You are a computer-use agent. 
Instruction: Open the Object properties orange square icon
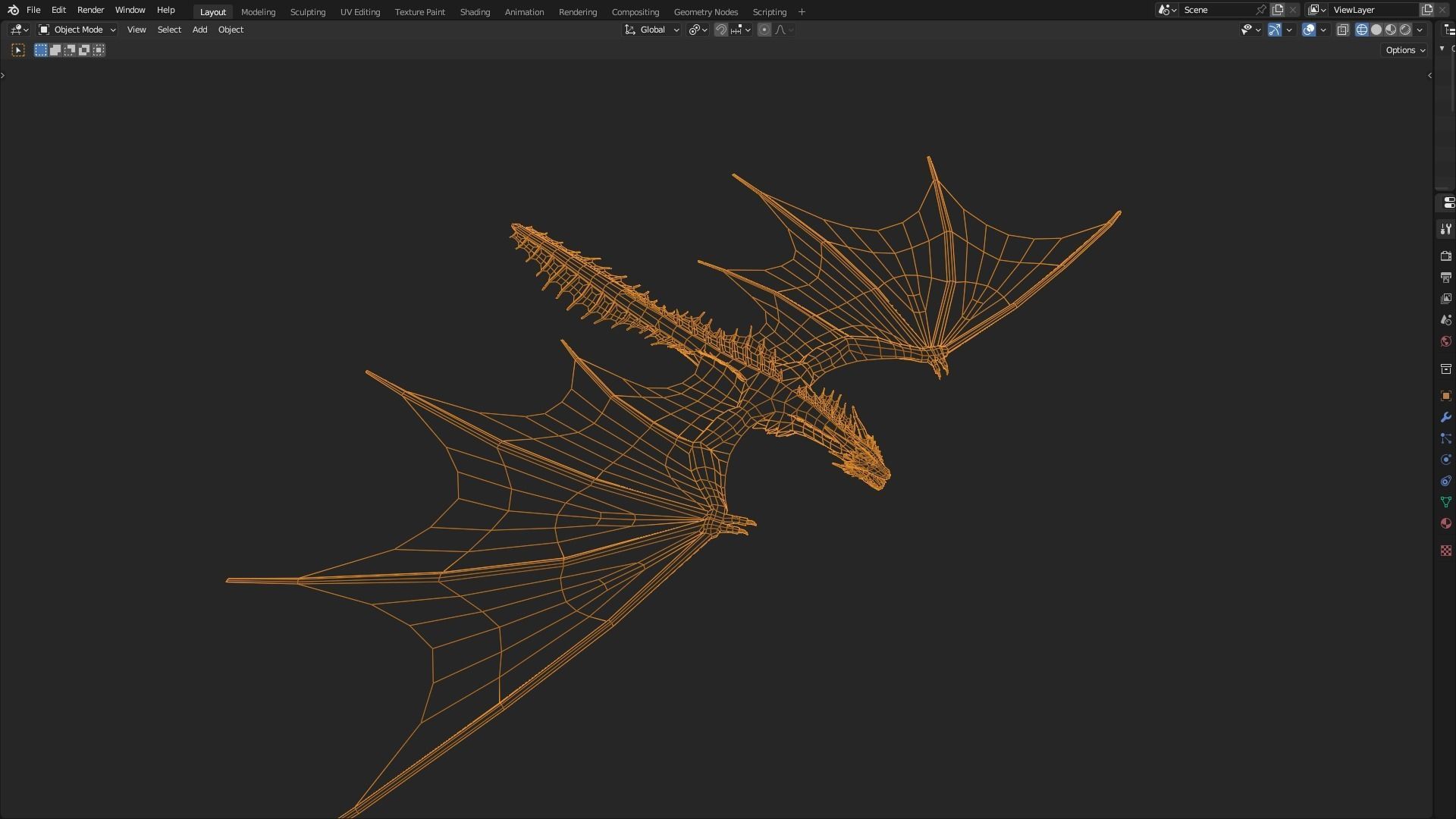click(x=1445, y=396)
